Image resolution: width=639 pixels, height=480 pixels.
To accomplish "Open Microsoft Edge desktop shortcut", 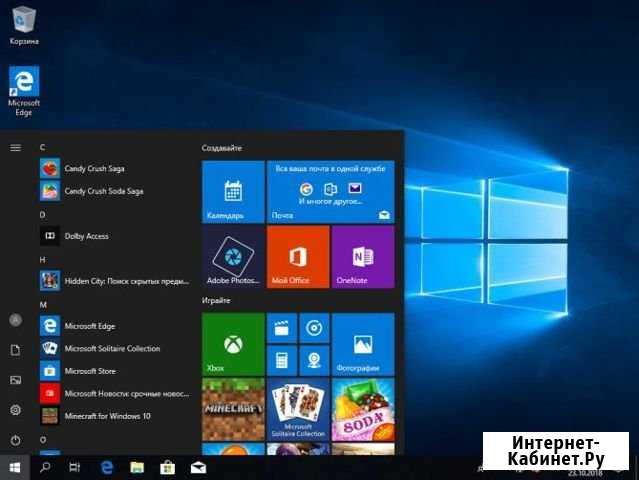I will point(24,91).
